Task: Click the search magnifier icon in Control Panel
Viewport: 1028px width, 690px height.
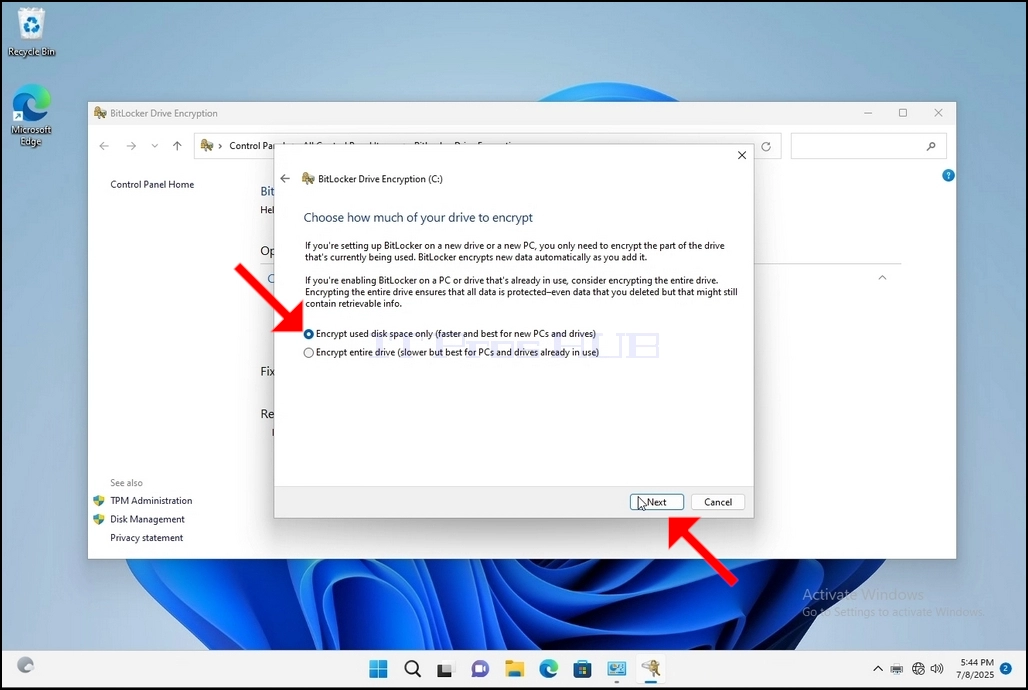Action: 931,146
